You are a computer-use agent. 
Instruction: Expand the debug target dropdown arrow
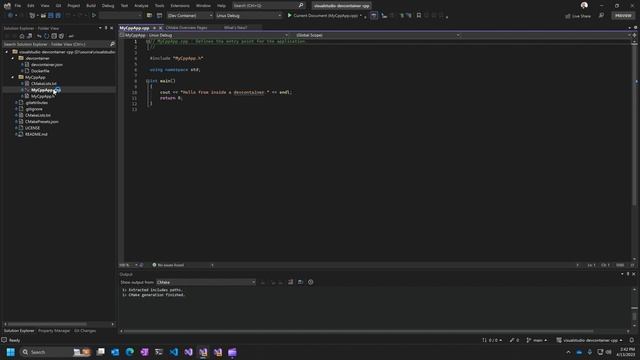(361, 16)
